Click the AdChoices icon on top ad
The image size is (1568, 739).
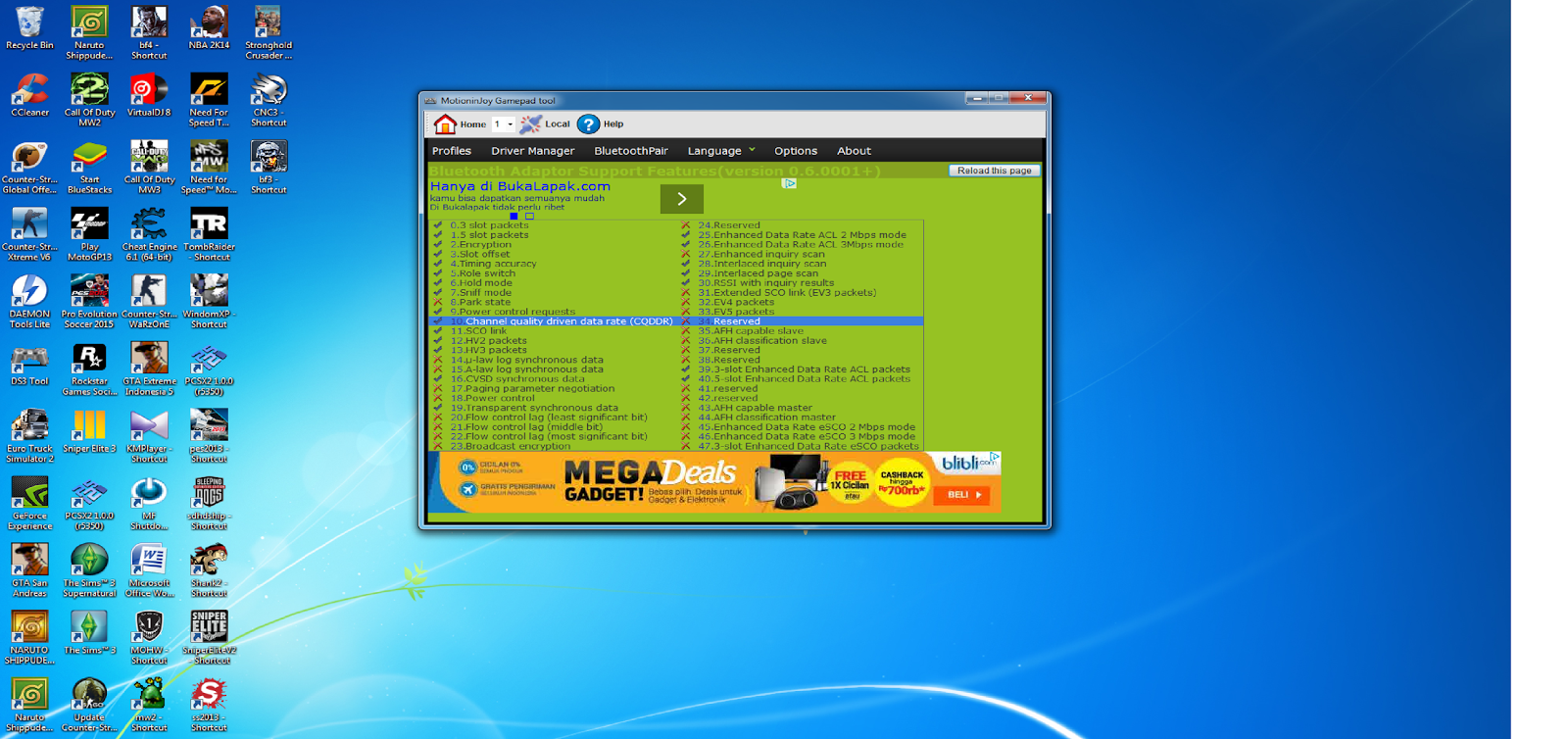tap(789, 183)
